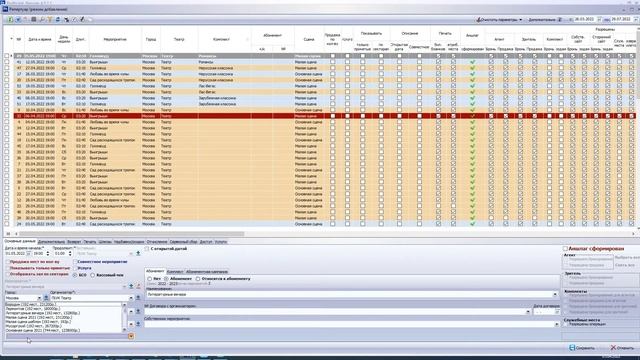Click the green add-record toolbar icon
This screenshot has height=360, width=640.
tap(10, 20)
